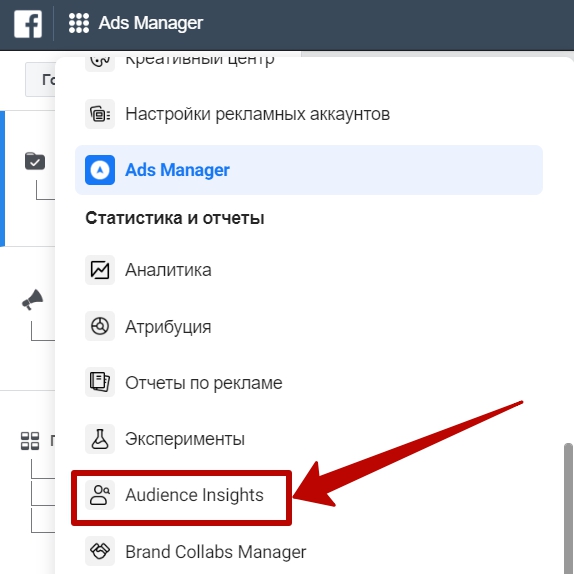Select the highlighted Ads Manager menu item
This screenshot has height=574, width=574.
click(309, 170)
